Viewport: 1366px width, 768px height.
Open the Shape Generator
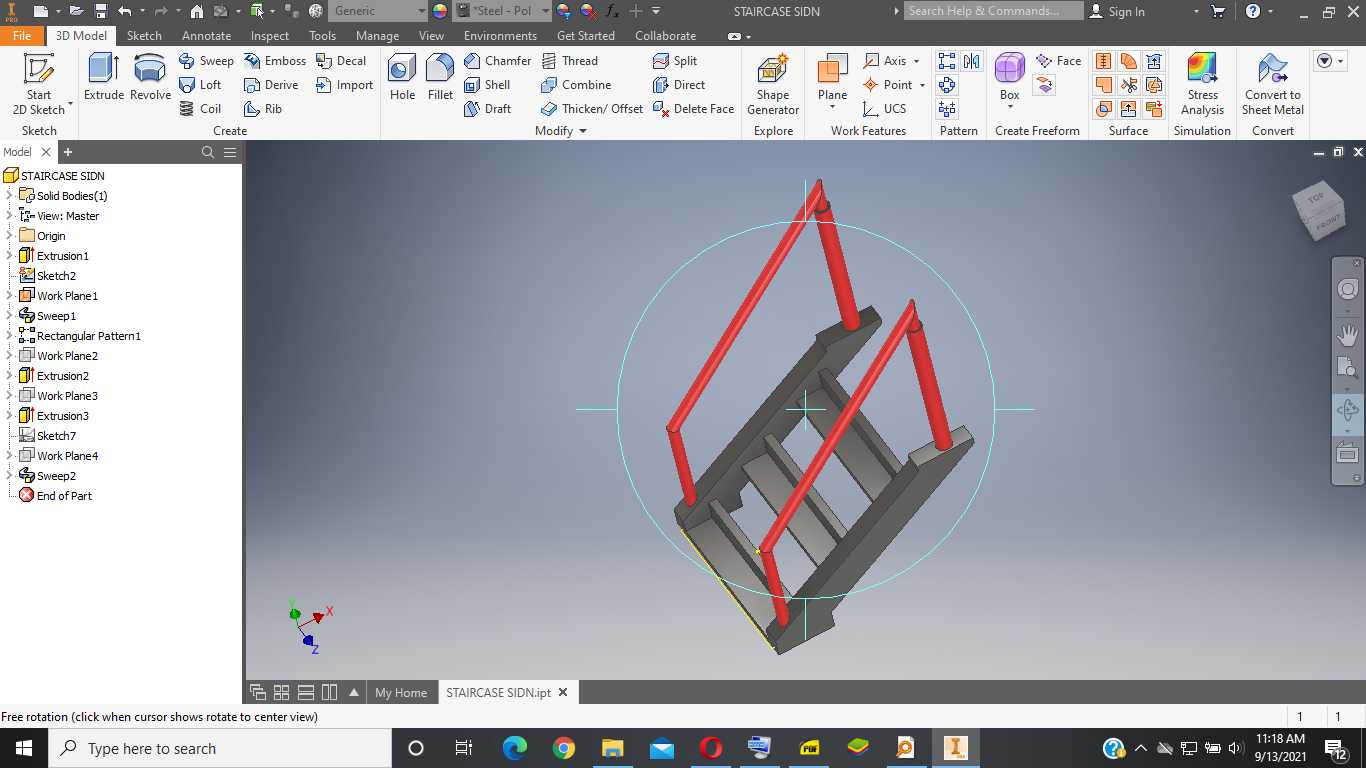773,85
